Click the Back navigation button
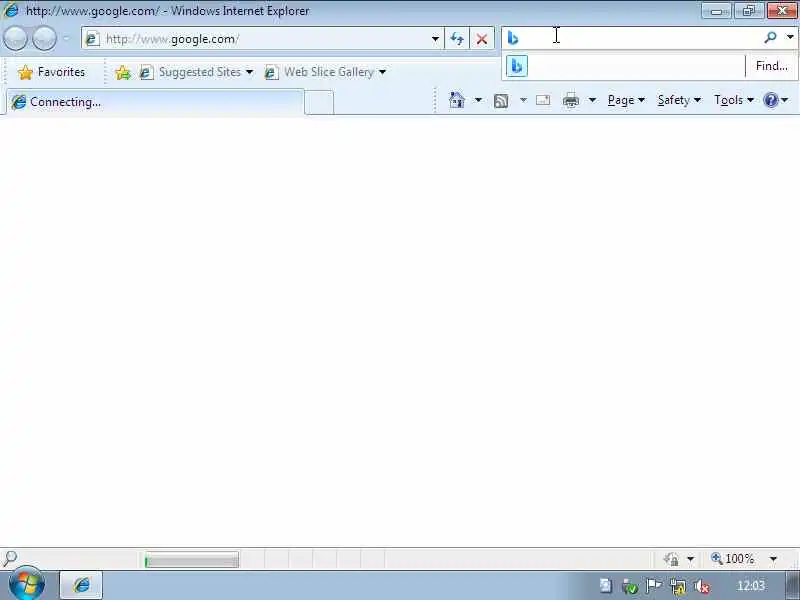The height and width of the screenshot is (600, 800). 15,39
